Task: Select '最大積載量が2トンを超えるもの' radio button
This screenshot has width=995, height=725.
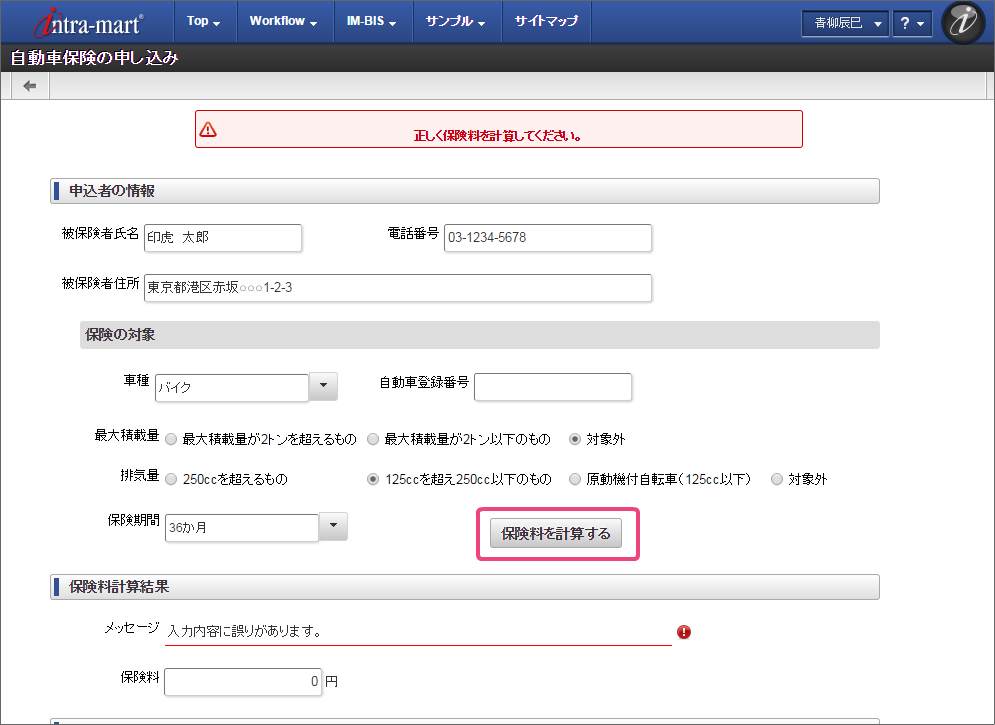Action: click(x=172, y=439)
